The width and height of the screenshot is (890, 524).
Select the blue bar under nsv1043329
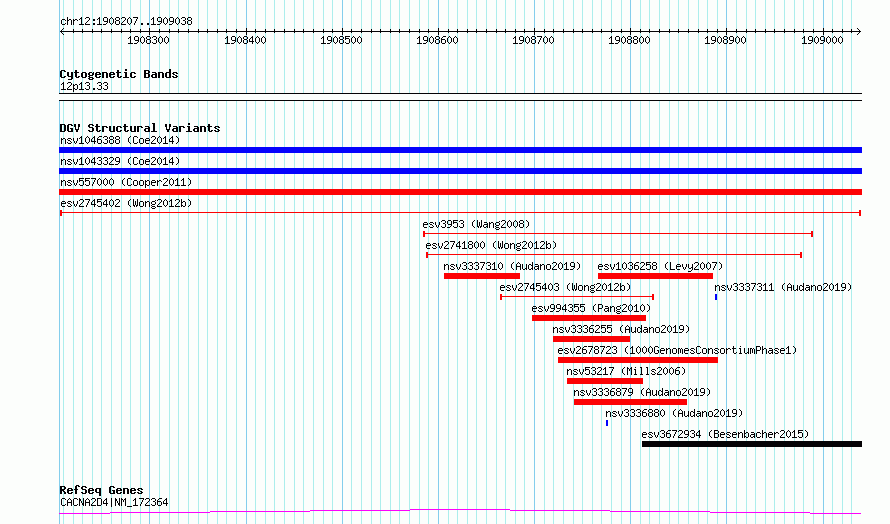[460, 171]
